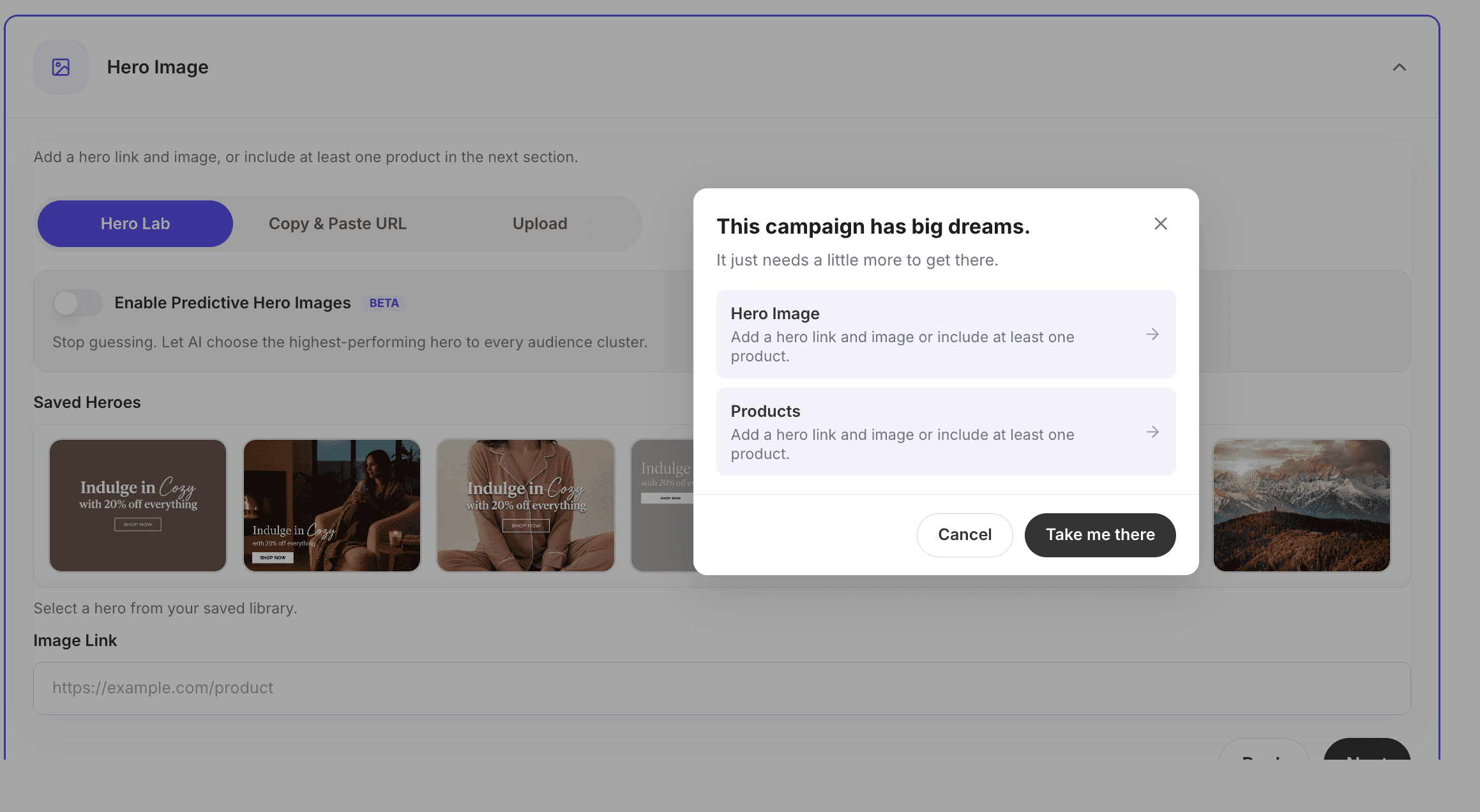1480x812 pixels.
Task: Switch to Copy & Paste URL tab
Action: [x=337, y=223]
